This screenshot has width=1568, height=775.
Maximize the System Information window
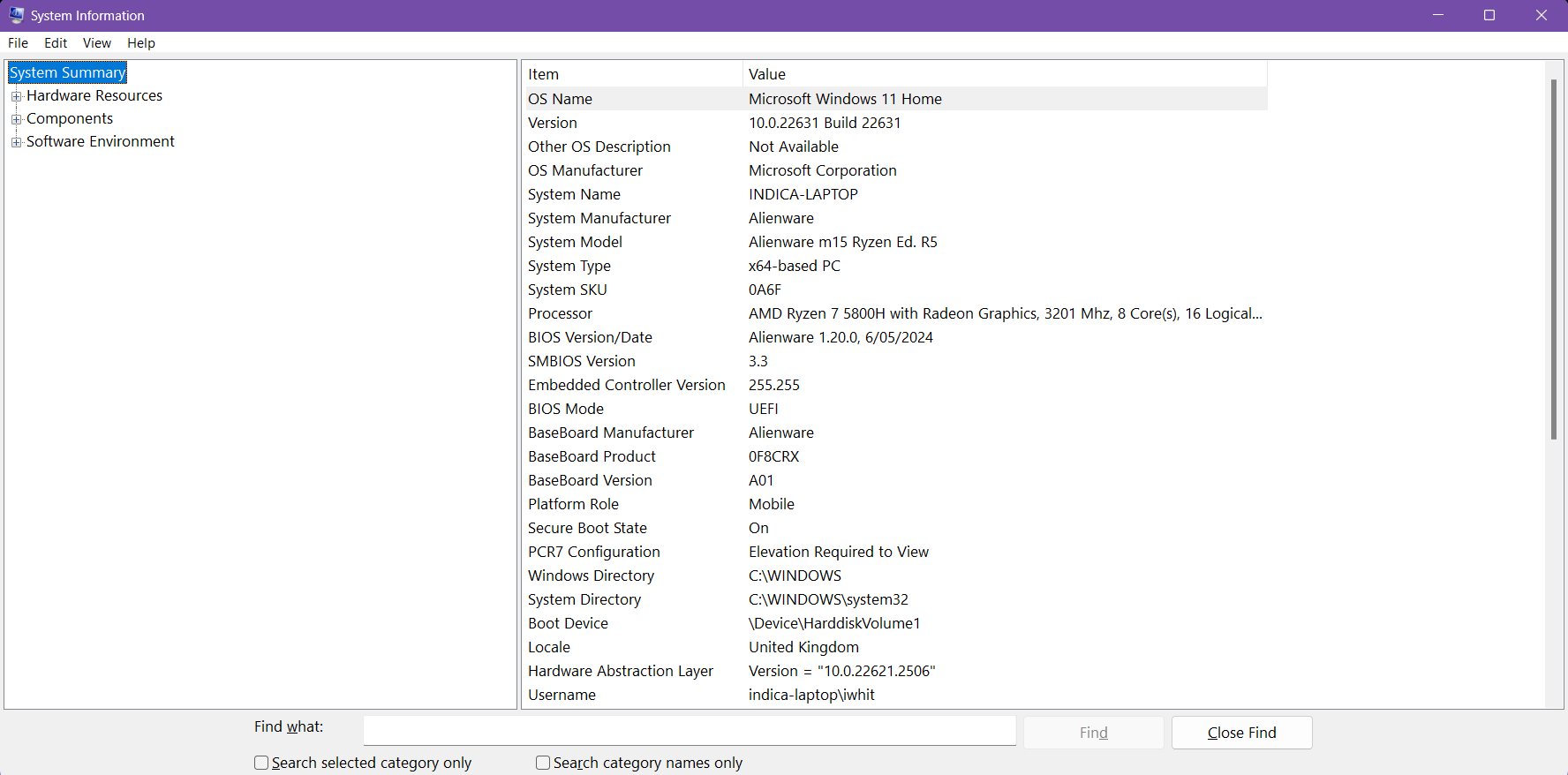(x=1489, y=15)
